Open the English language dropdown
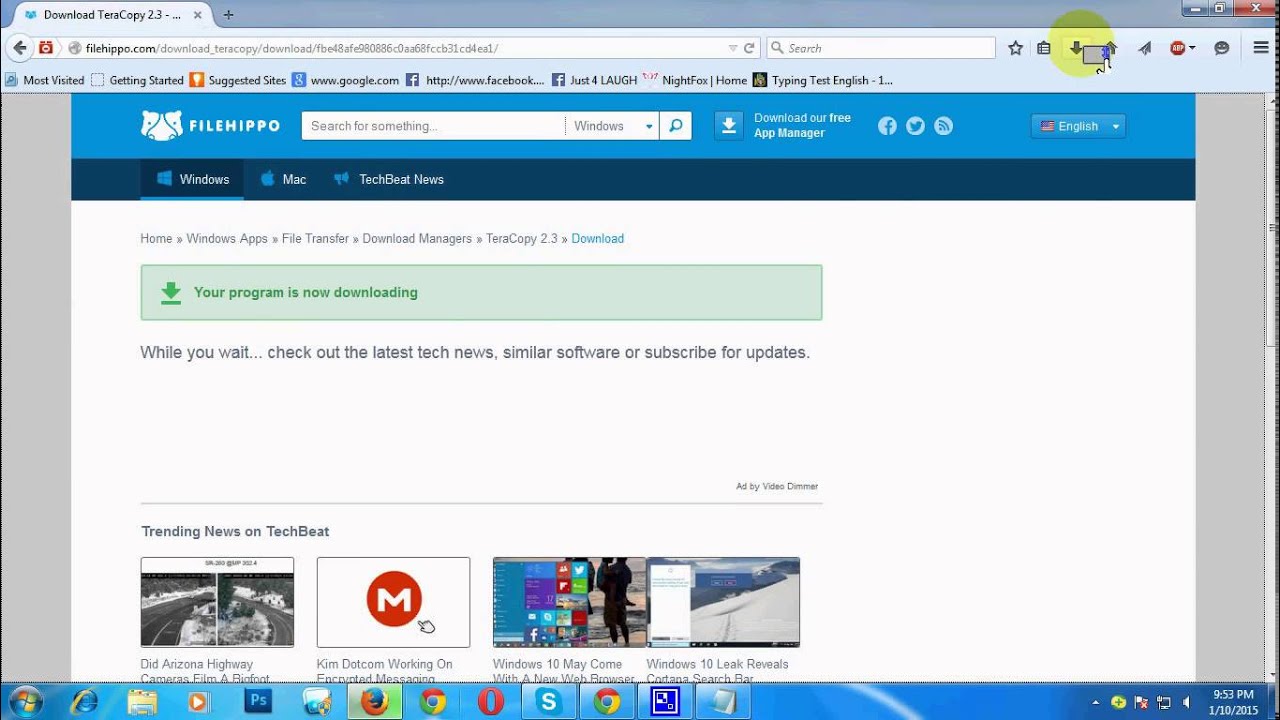 click(1078, 126)
